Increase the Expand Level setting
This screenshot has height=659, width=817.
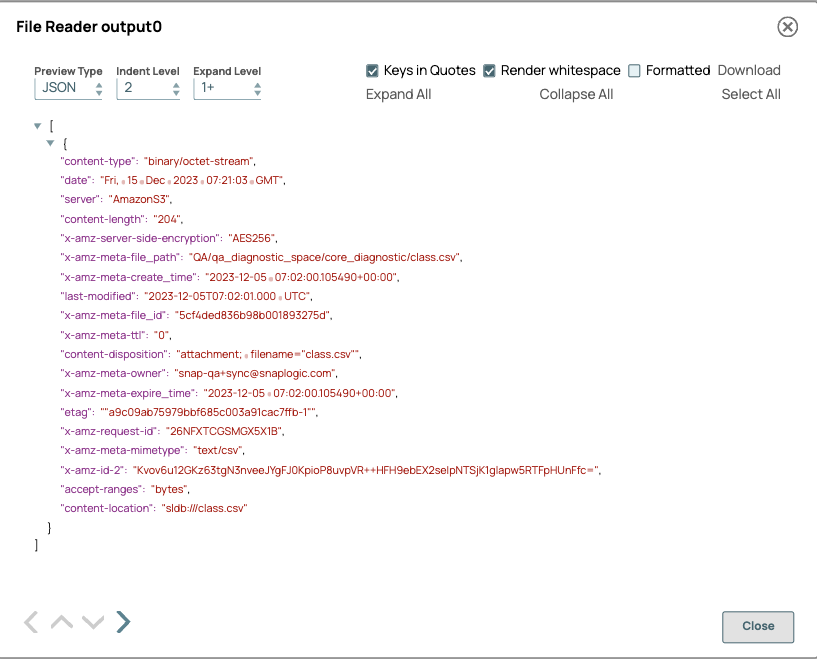tap(256, 84)
